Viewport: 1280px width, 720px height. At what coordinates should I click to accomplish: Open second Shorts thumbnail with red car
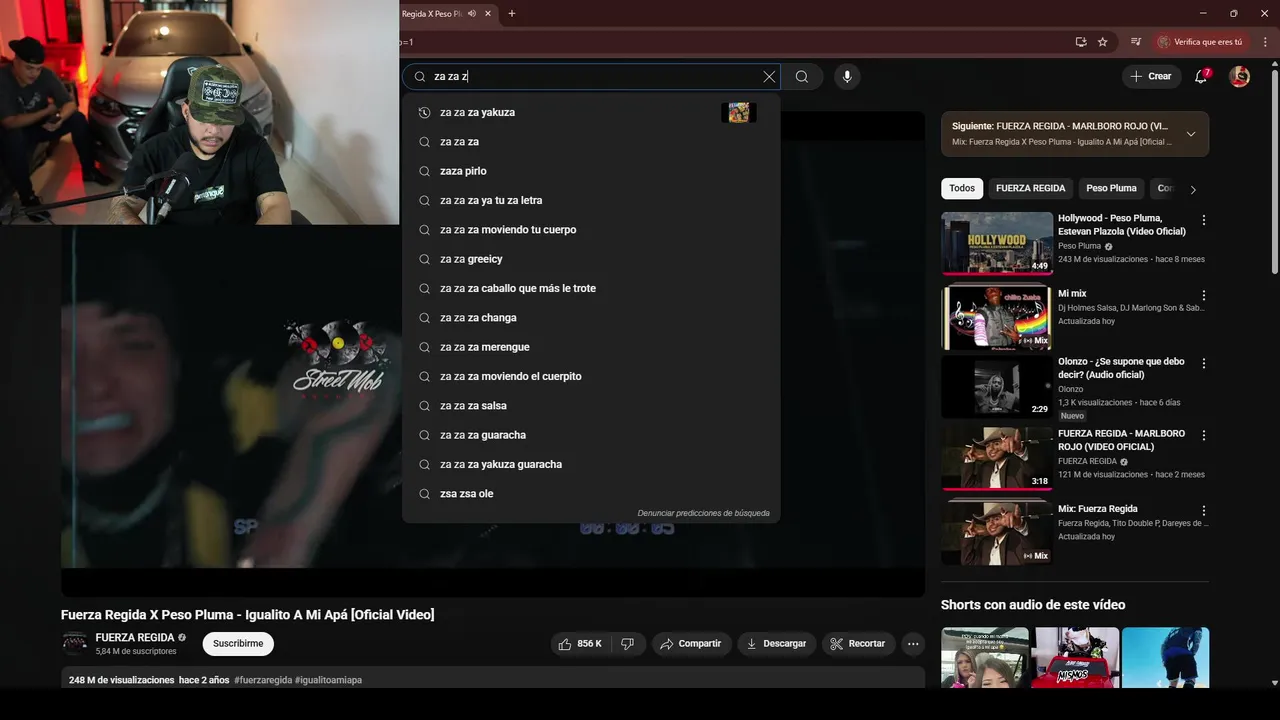tap(1076, 658)
